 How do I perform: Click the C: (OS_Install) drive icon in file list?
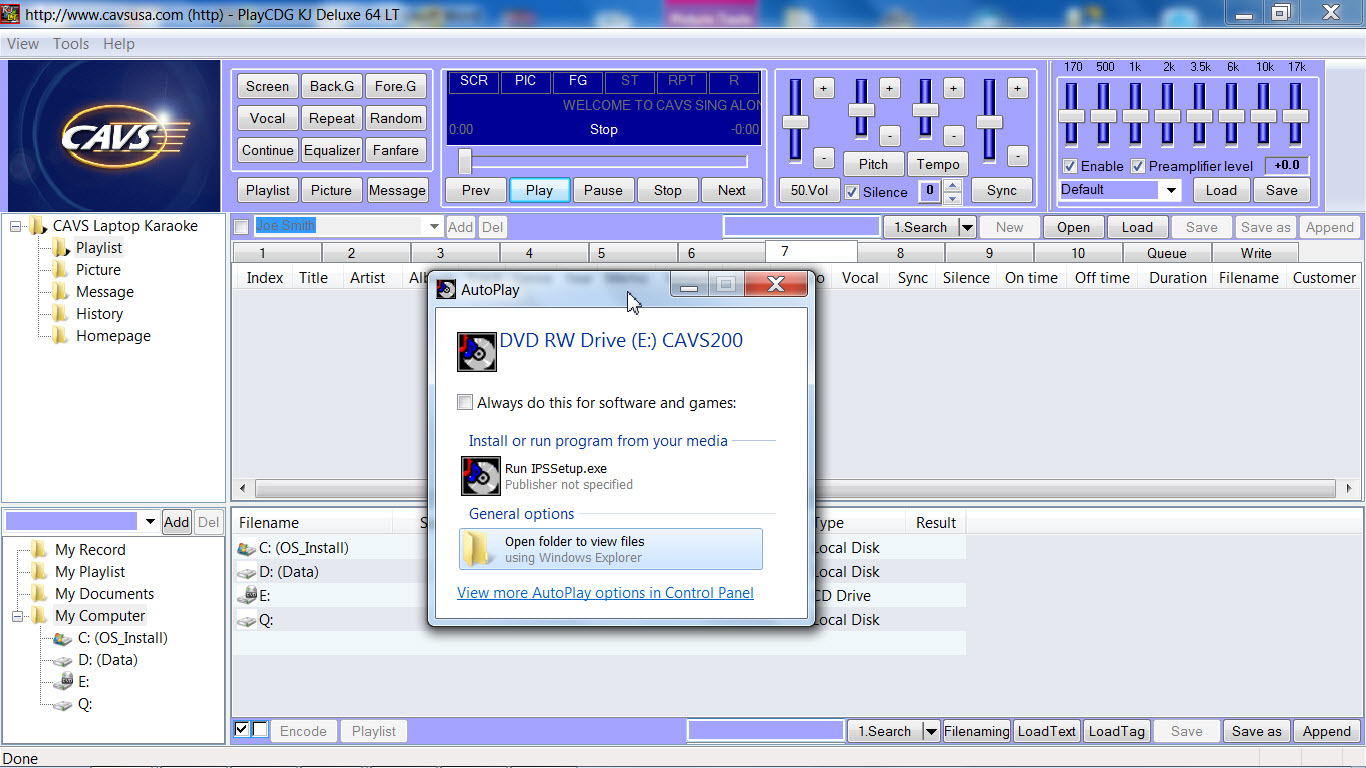click(x=246, y=548)
